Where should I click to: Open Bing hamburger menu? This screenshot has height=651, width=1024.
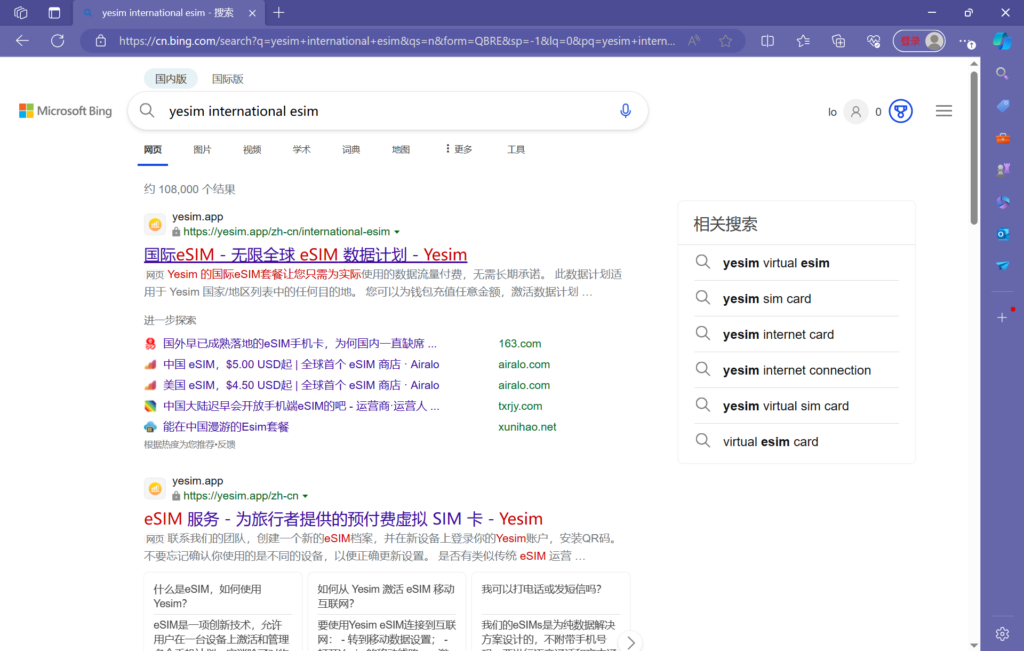click(x=944, y=111)
